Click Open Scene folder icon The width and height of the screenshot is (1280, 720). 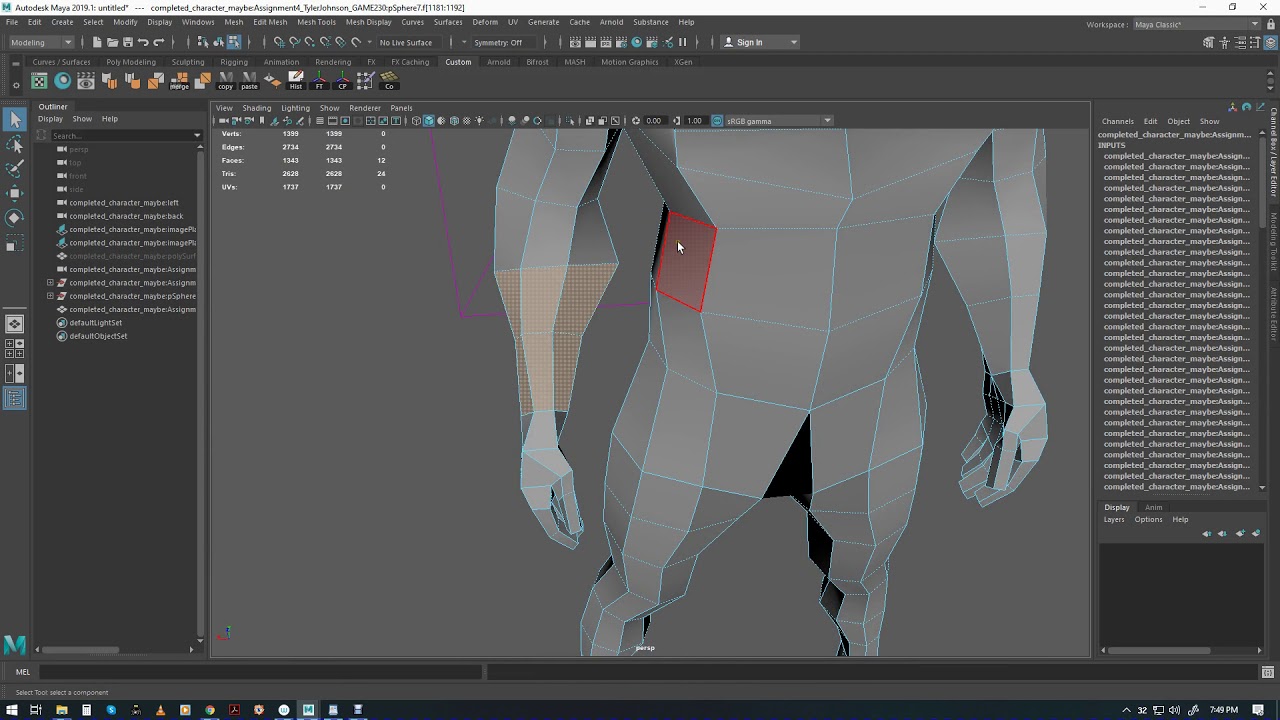(112, 42)
